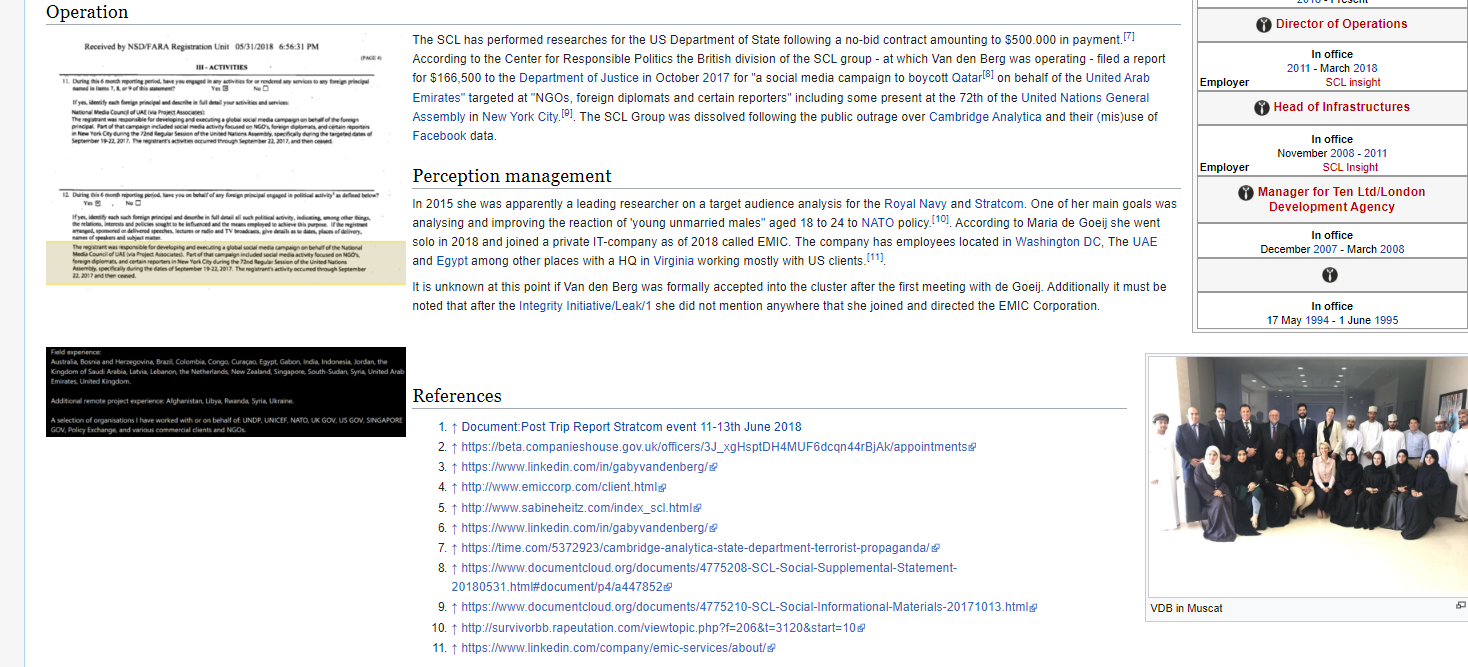The width and height of the screenshot is (1468, 667).
Task: Click the job icon beside Head of Infrastructures
Action: click(x=1263, y=108)
